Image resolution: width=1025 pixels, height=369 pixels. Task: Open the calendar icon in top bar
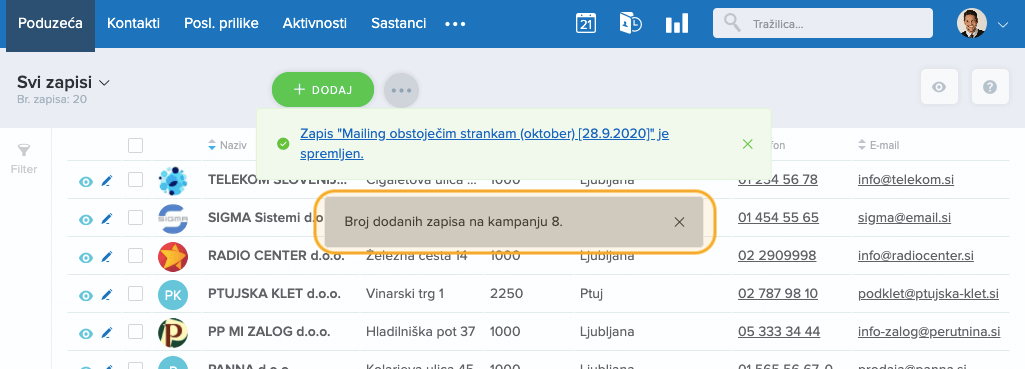pyautogui.click(x=586, y=23)
